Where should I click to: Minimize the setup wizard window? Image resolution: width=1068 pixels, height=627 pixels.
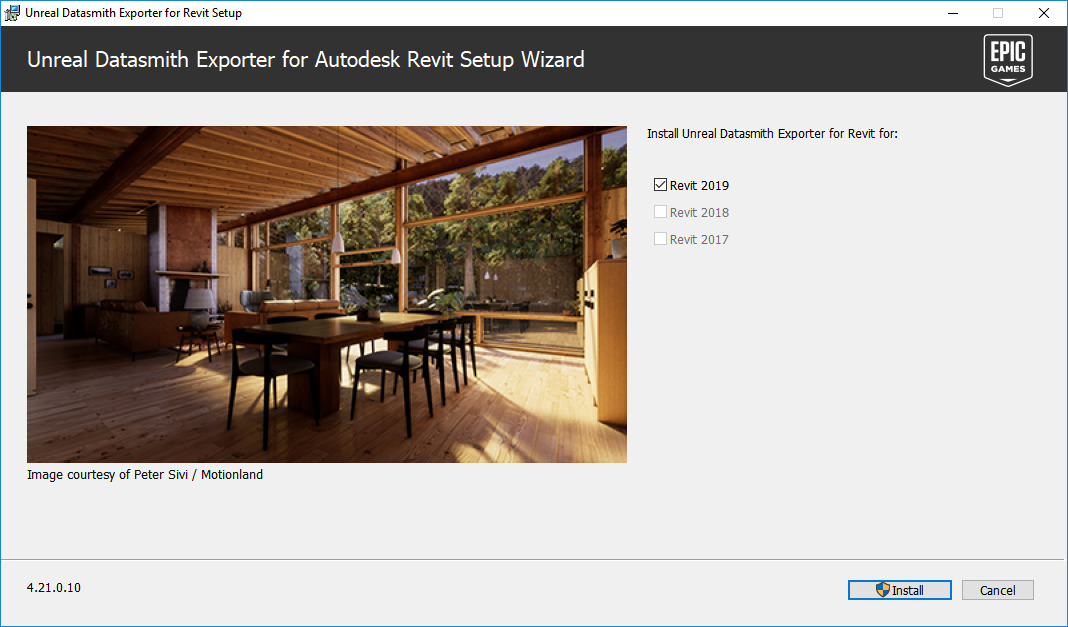click(x=952, y=12)
